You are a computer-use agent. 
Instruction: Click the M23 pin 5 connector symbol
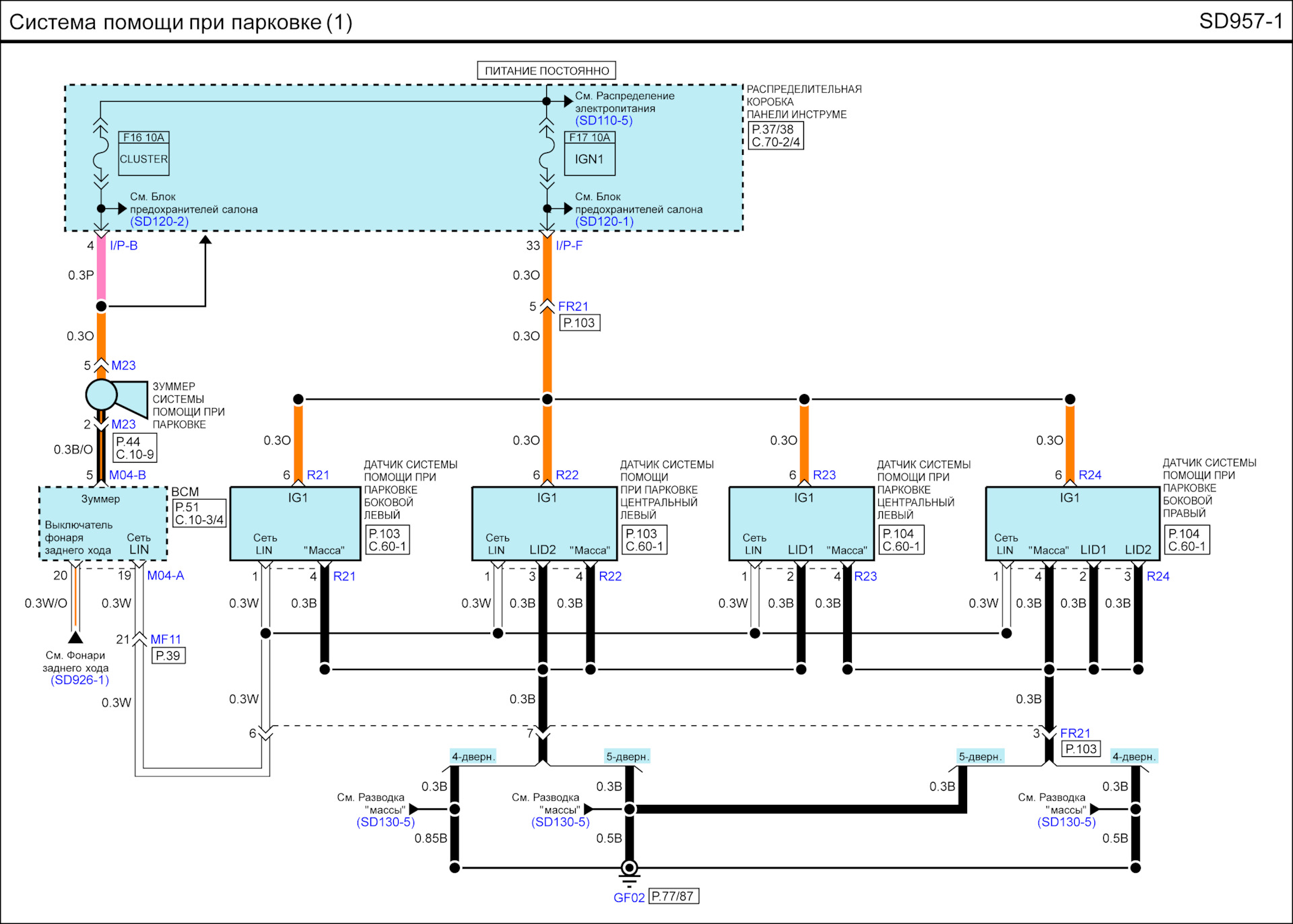101,366
